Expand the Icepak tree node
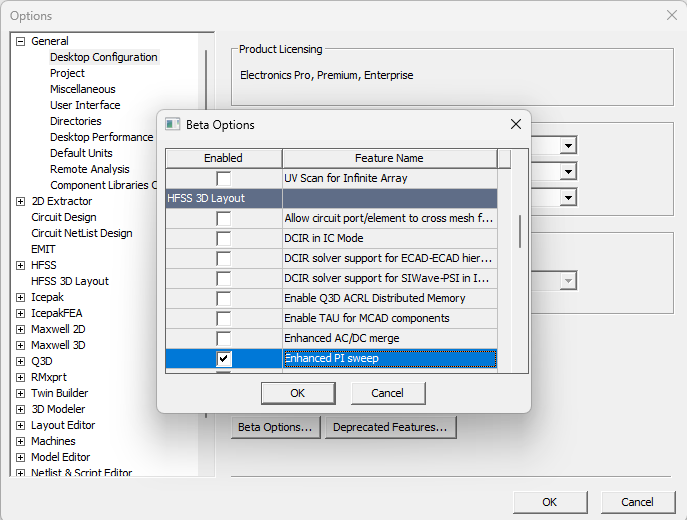The image size is (687, 520). pos(20,297)
